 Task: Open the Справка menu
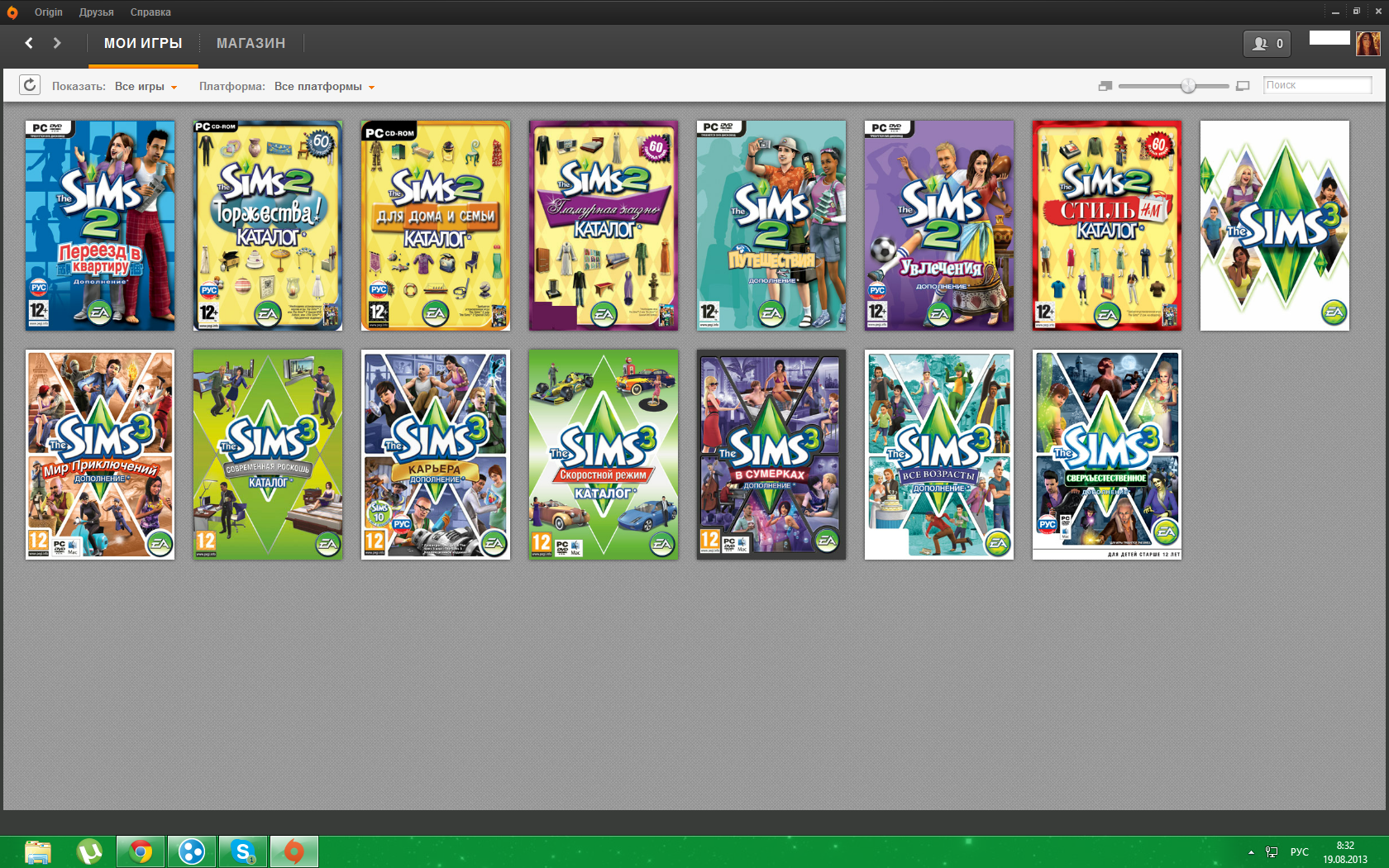click(x=150, y=12)
